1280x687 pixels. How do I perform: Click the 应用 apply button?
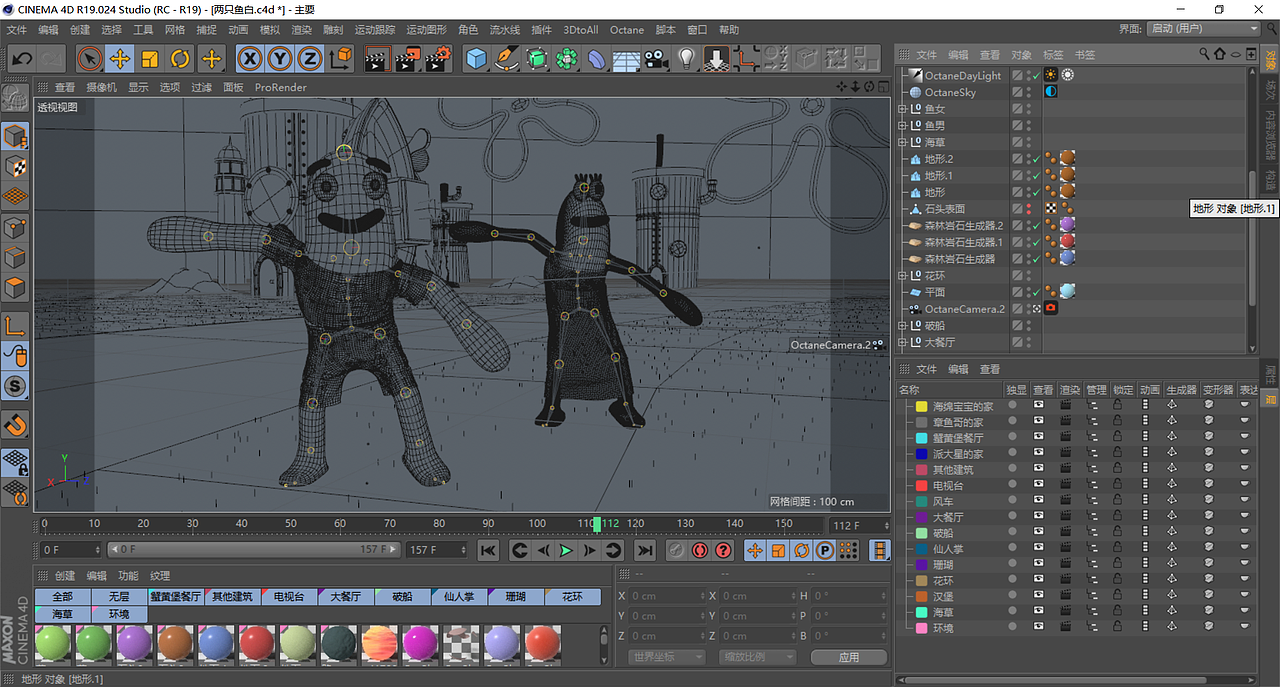click(x=849, y=657)
